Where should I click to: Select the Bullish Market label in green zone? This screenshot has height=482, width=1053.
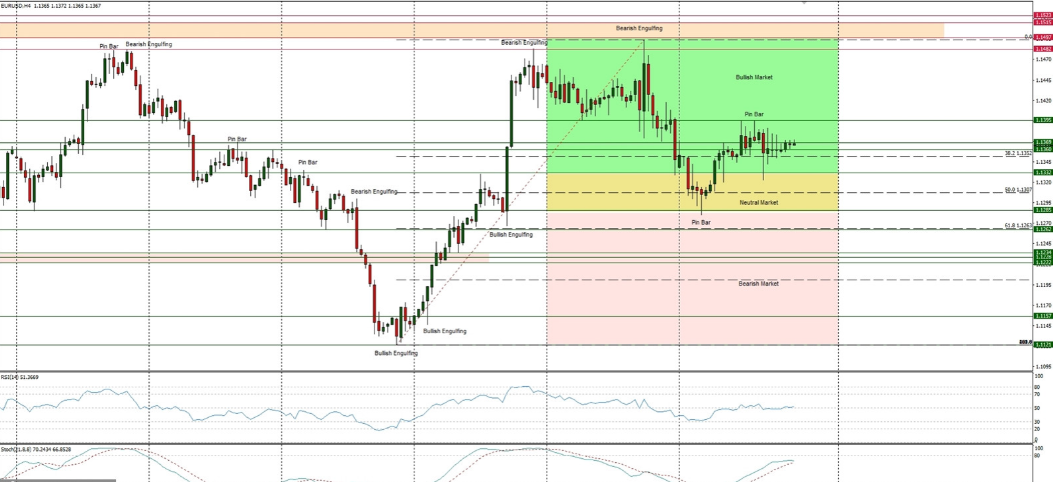tap(753, 77)
